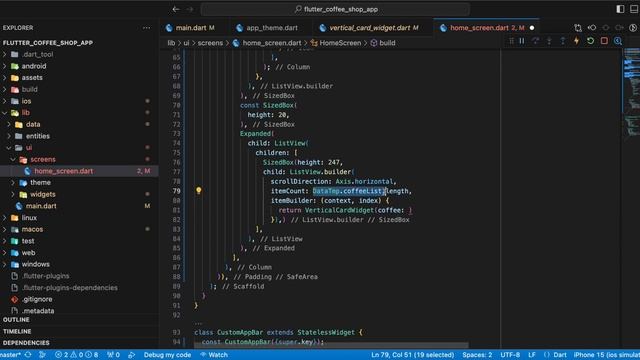Image resolution: width=640 pixels, height=360 pixels.
Task: Change indentation via Spaces: 2
Action: pyautogui.click(x=477, y=355)
